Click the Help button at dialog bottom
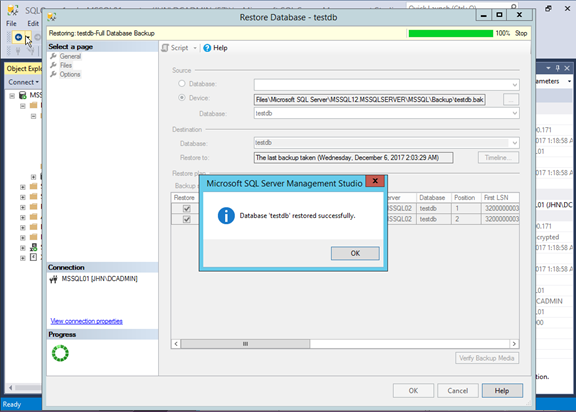 pyautogui.click(x=502, y=391)
